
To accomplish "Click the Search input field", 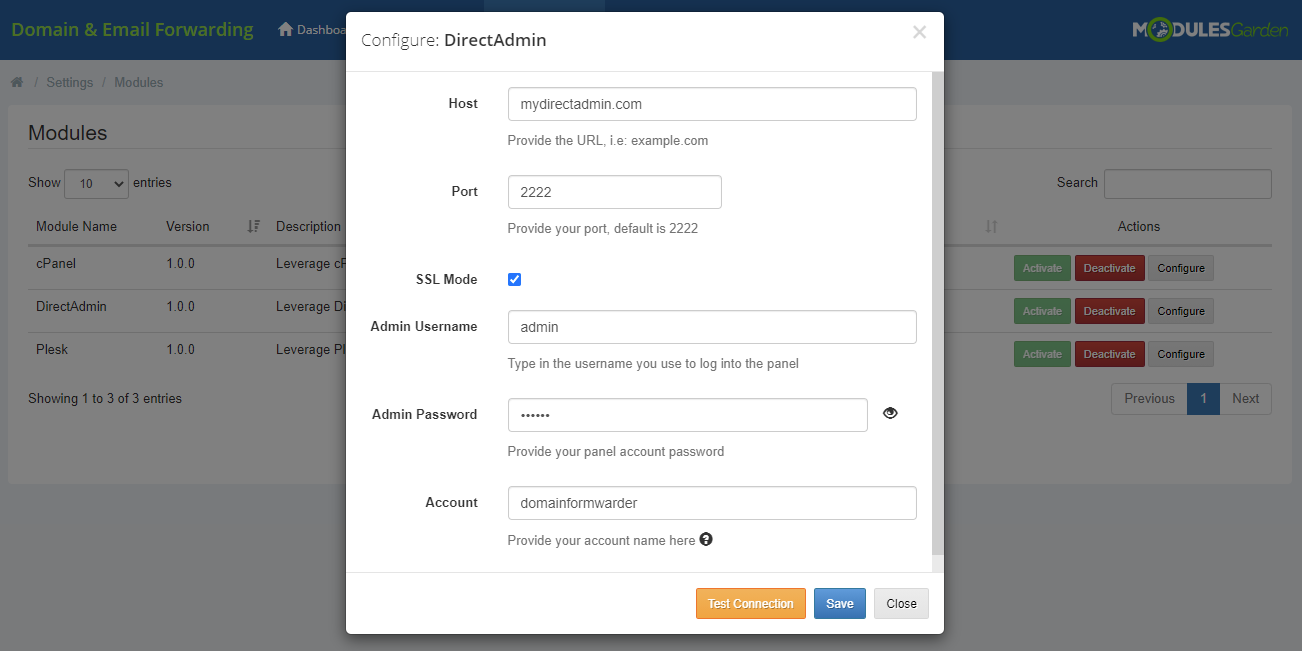I will click(1187, 184).
